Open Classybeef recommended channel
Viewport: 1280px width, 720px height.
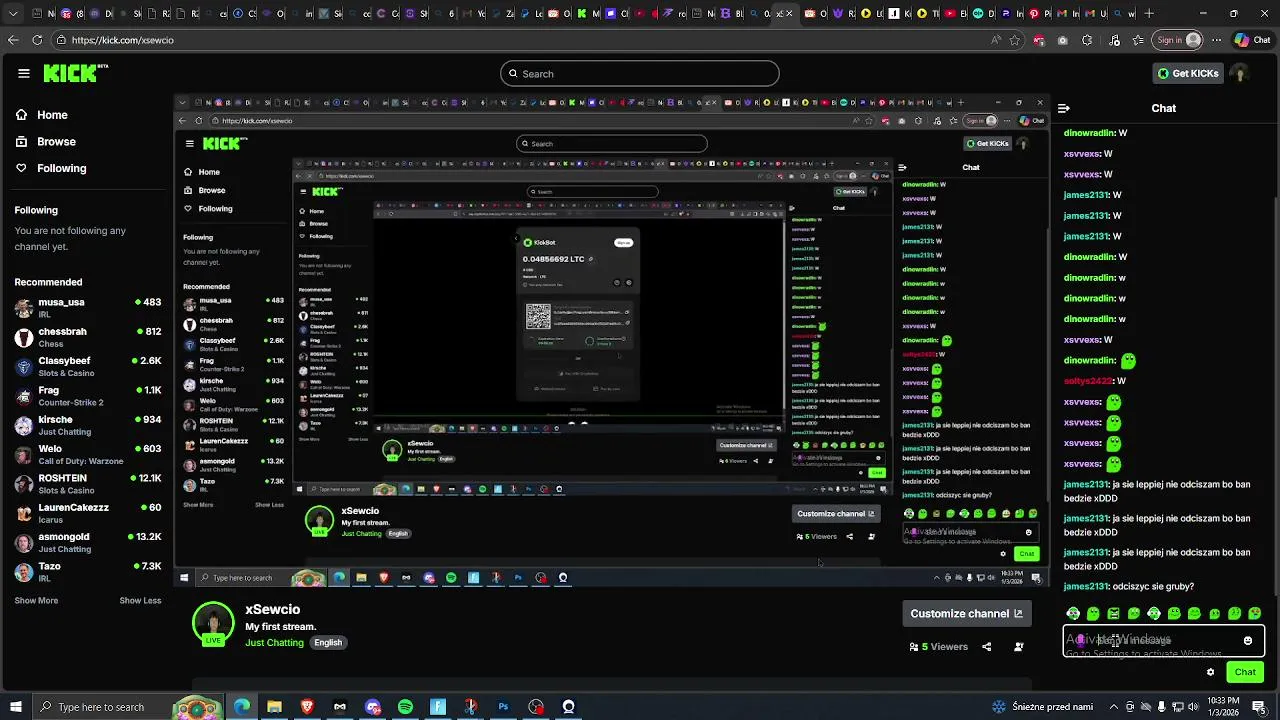click(88, 366)
